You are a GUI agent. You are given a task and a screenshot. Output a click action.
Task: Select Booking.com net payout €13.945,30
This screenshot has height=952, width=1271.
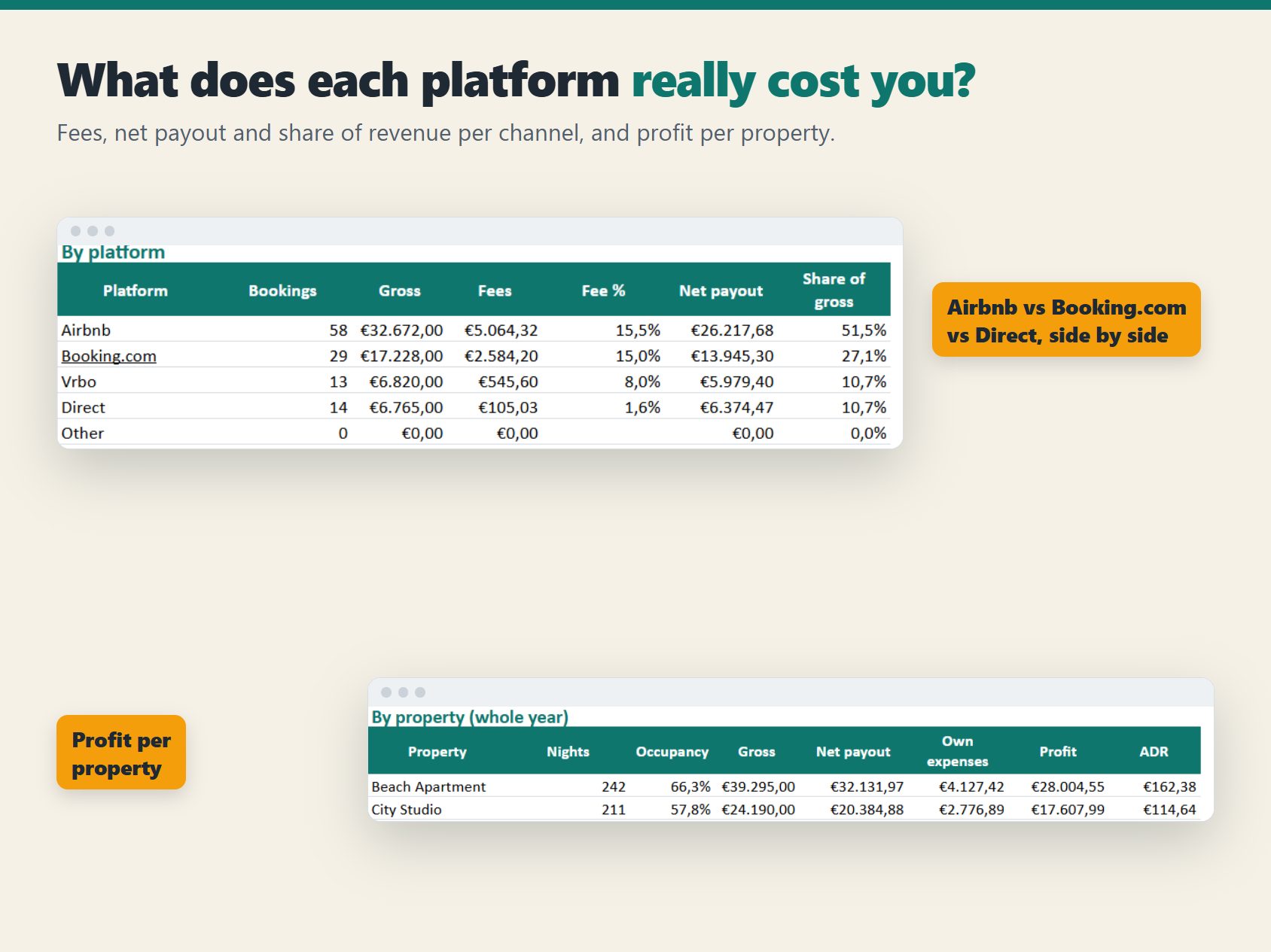732,356
